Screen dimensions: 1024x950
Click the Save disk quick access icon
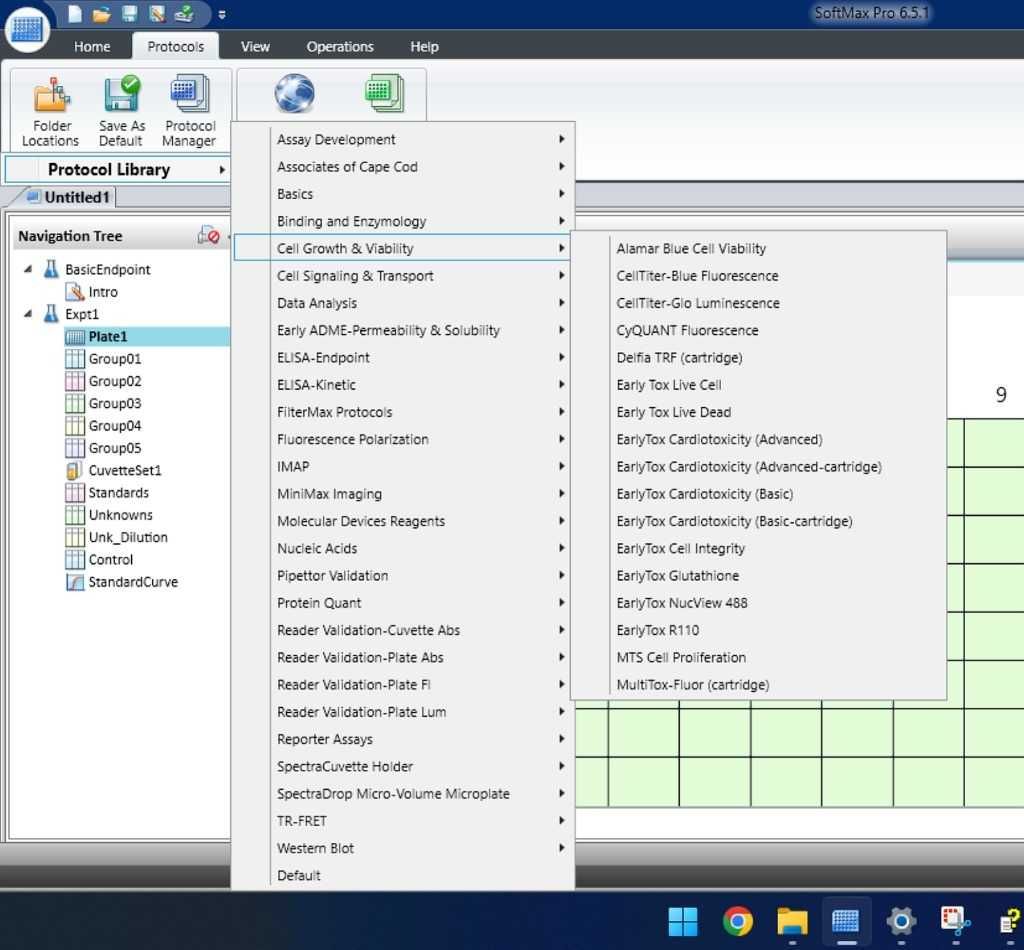[129, 14]
